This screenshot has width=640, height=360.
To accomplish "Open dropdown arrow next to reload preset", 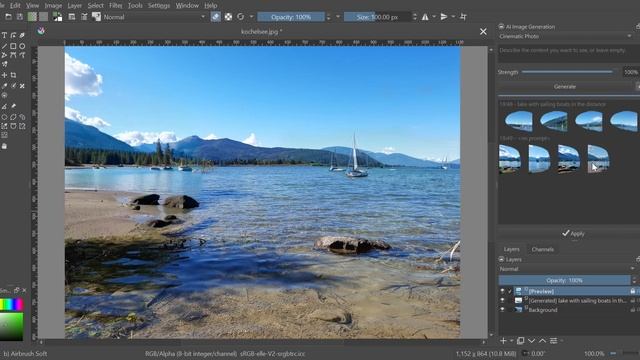I will pyautogui.click(x=251, y=17).
